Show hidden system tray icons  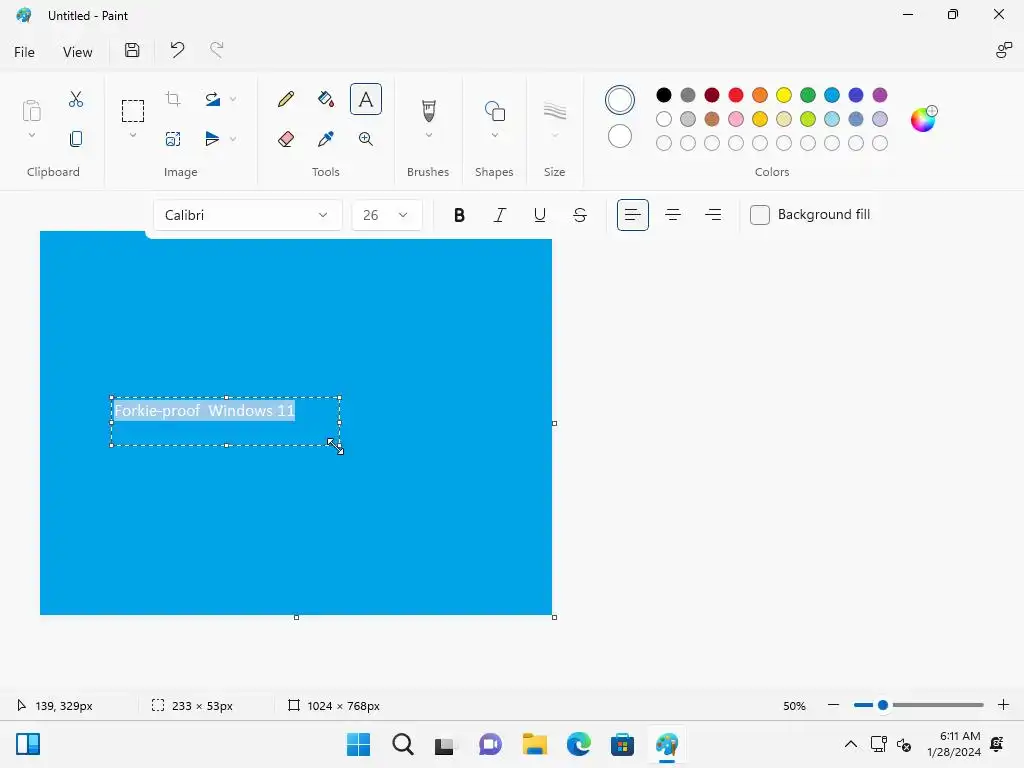pos(850,744)
